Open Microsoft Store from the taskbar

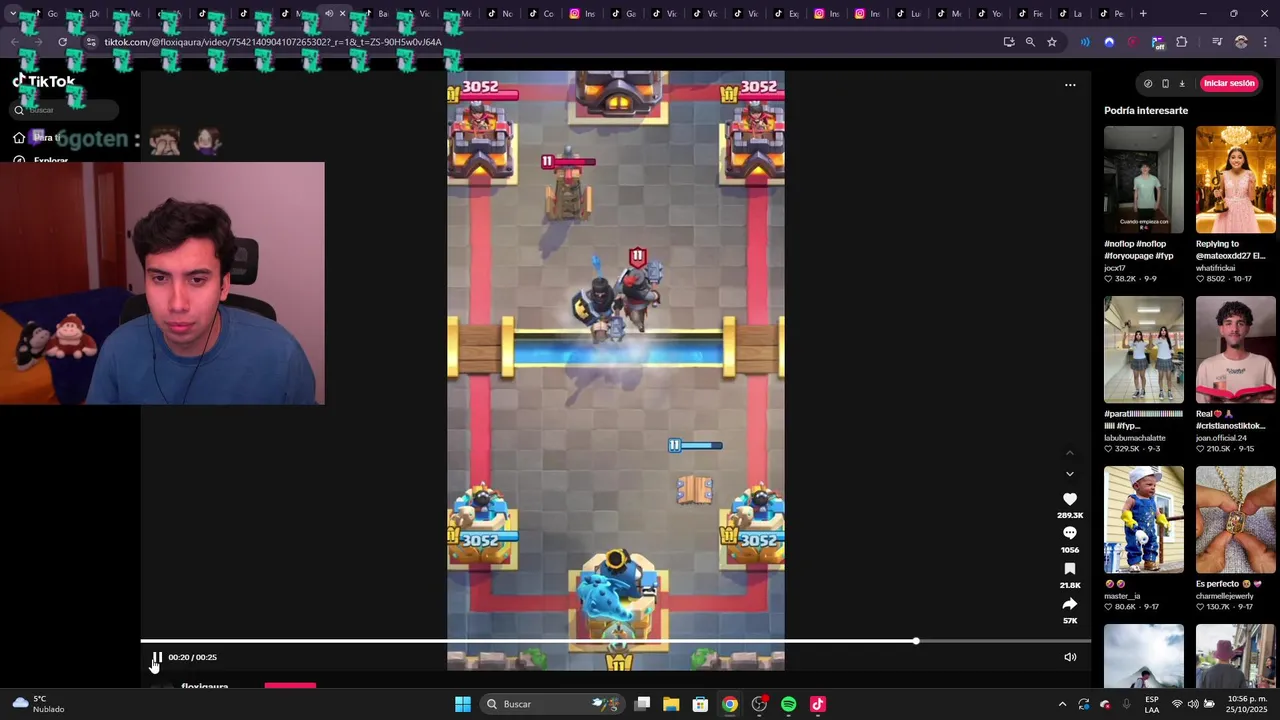coord(700,704)
